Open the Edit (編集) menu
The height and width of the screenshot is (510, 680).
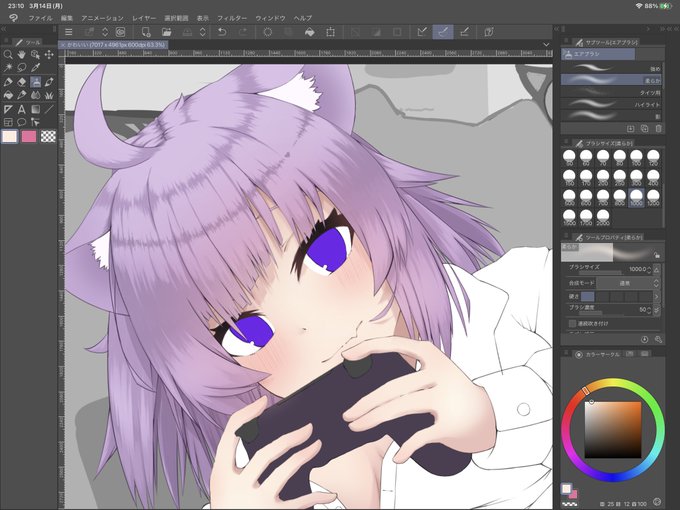click(x=67, y=18)
